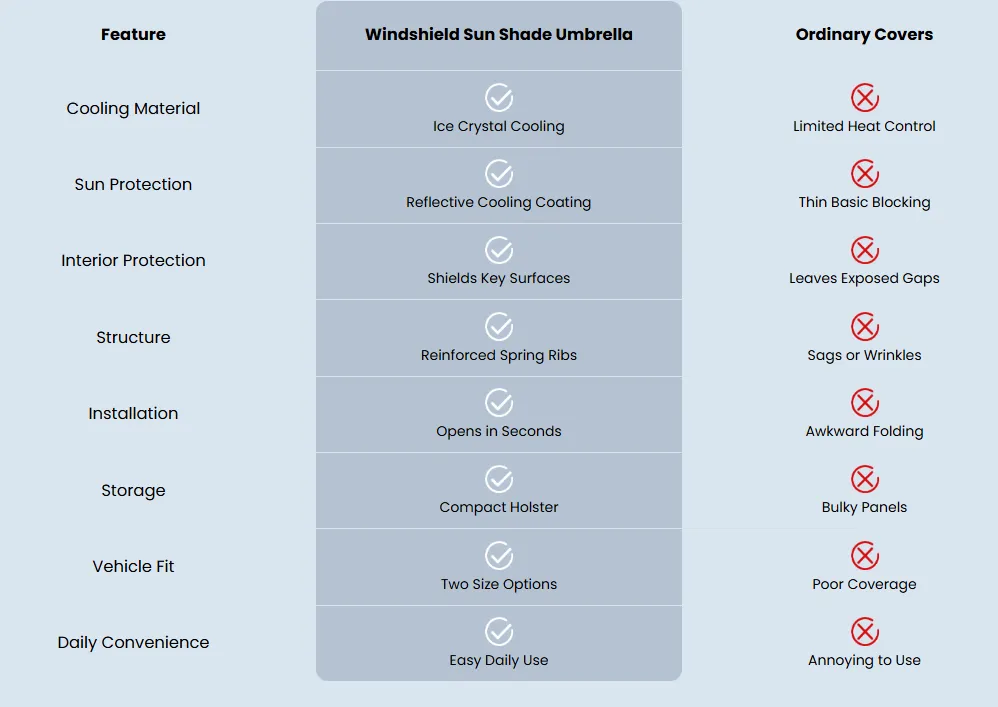Viewport: 998px width, 707px height.
Task: Click the checkmark above Two Size Options
Action: click(x=499, y=556)
